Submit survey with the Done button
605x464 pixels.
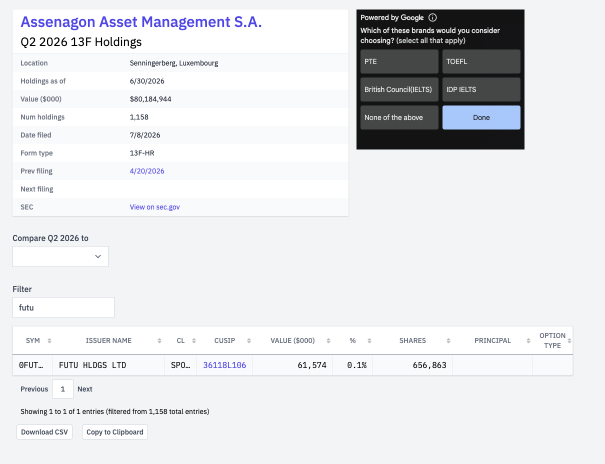pos(481,118)
